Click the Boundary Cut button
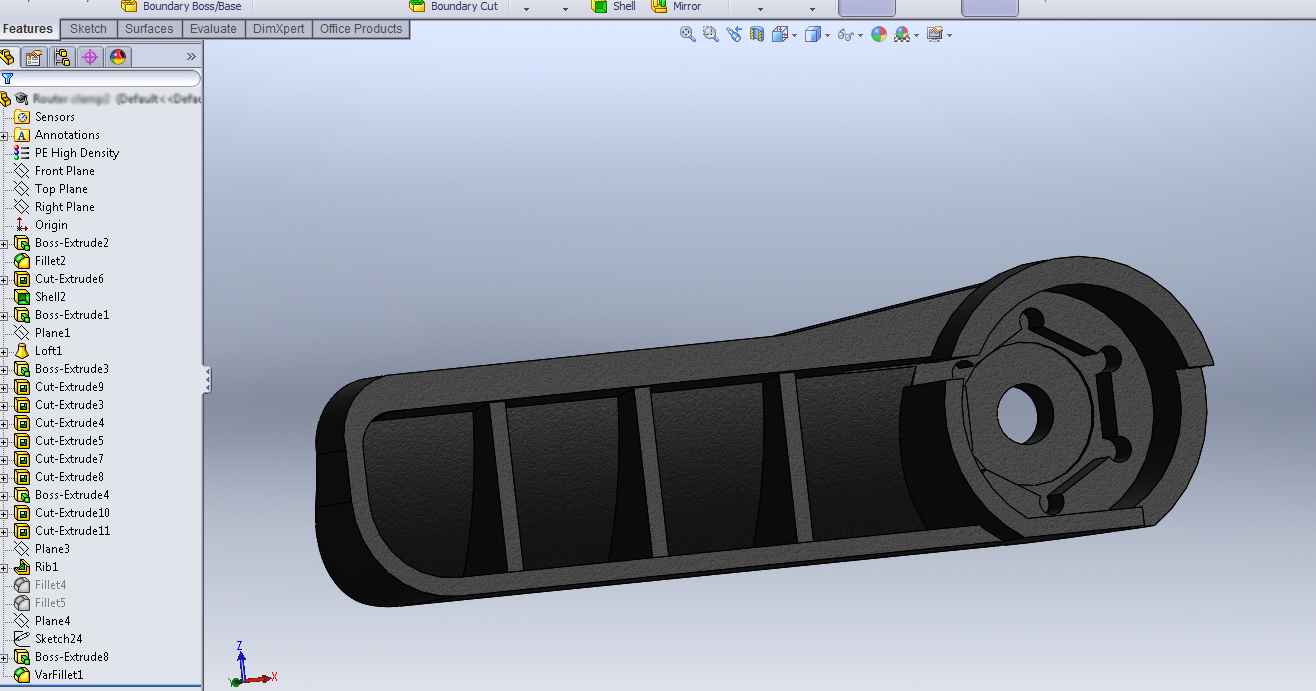 (453, 6)
